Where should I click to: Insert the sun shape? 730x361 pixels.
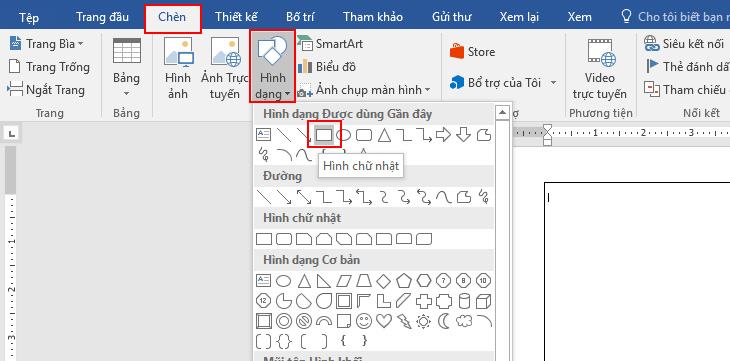click(x=424, y=321)
